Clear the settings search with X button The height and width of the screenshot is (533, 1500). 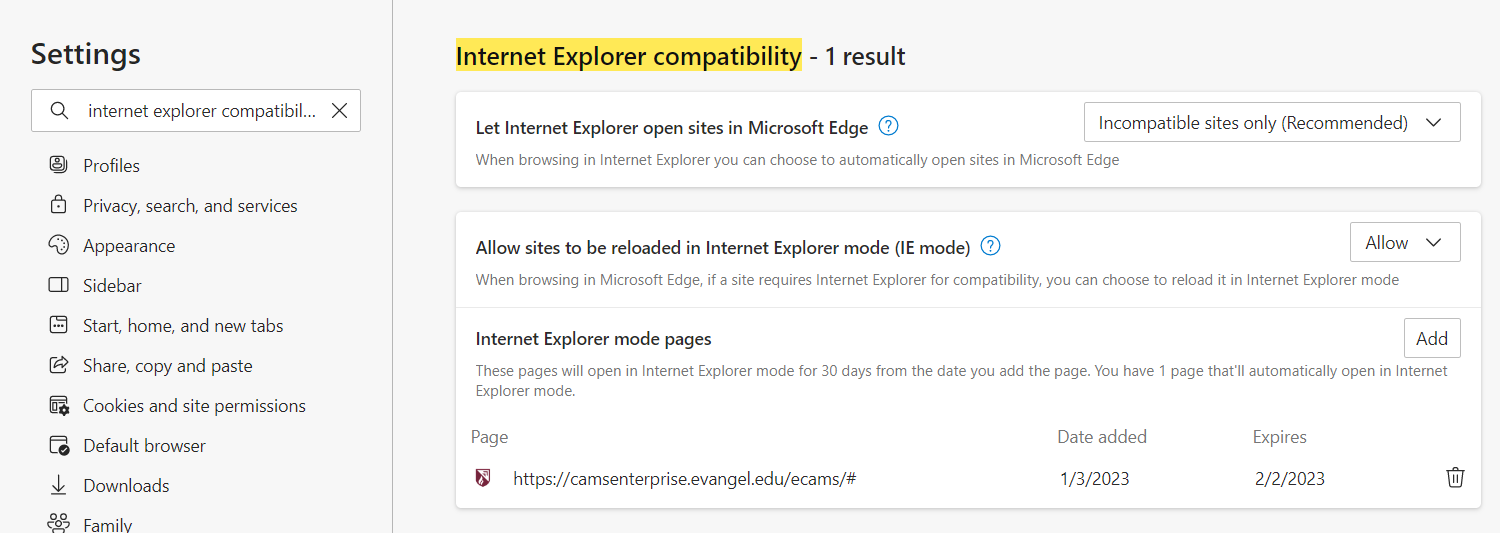point(339,111)
